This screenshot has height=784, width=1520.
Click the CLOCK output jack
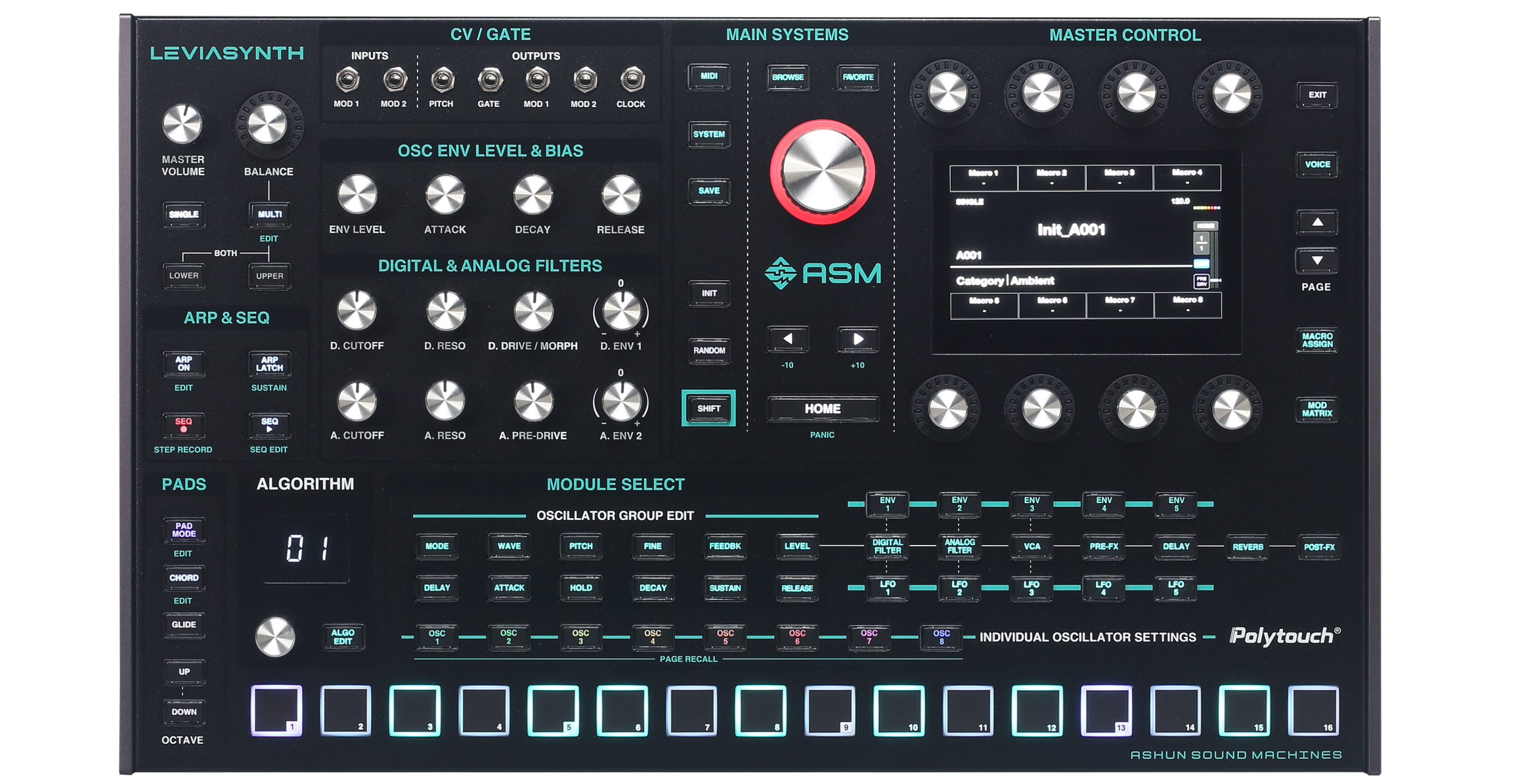tap(631, 80)
